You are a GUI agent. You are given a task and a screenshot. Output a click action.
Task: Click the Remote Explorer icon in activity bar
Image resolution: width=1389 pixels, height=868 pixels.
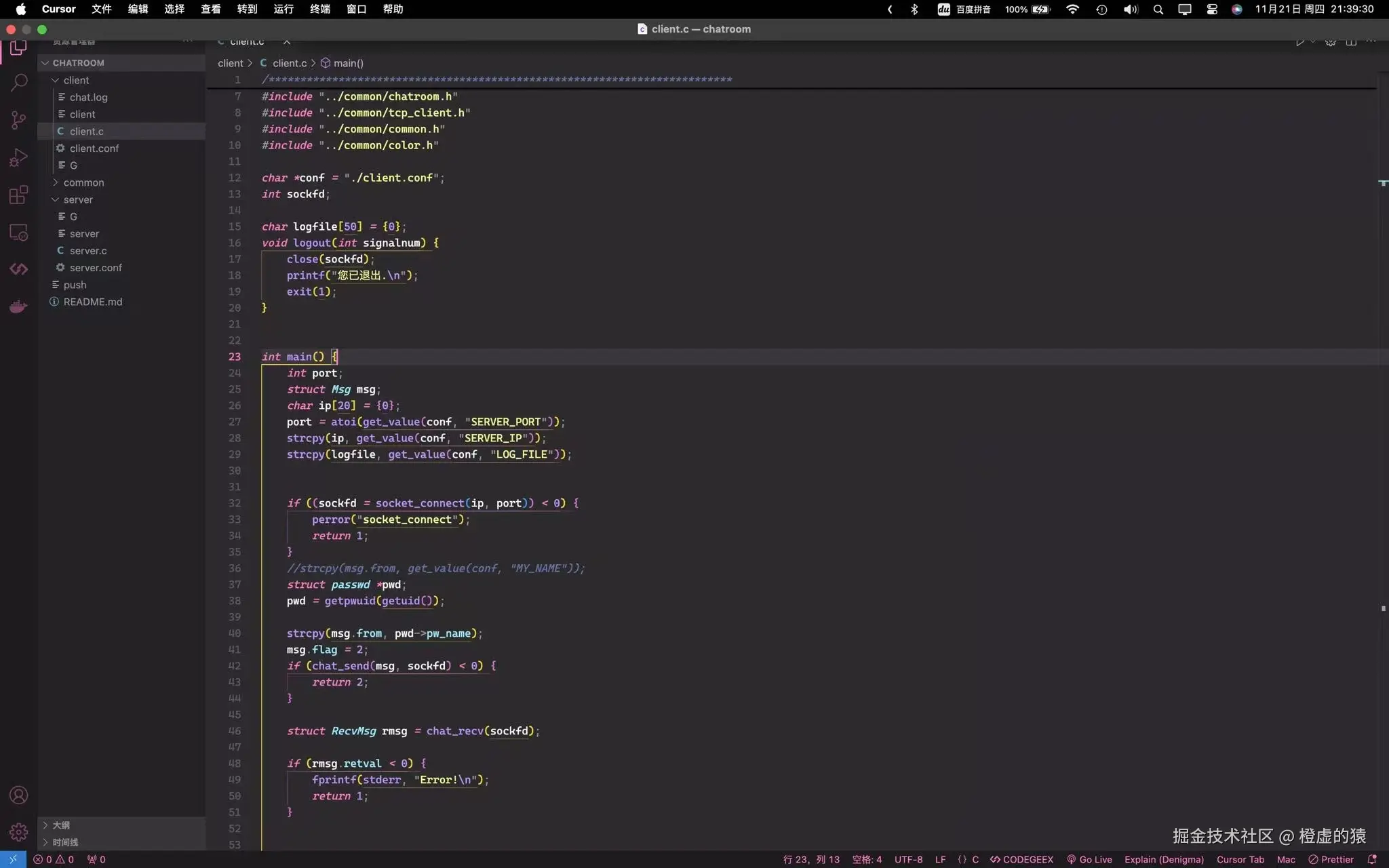click(18, 233)
